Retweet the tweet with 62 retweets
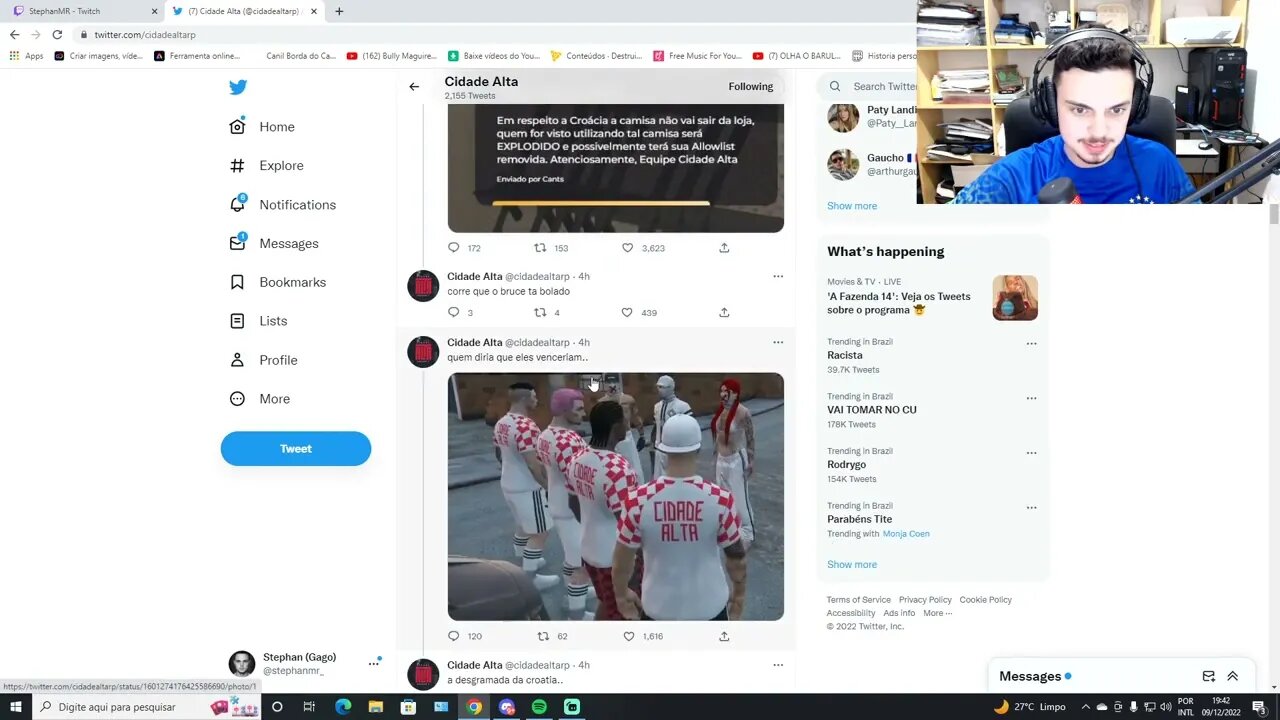 coord(544,636)
